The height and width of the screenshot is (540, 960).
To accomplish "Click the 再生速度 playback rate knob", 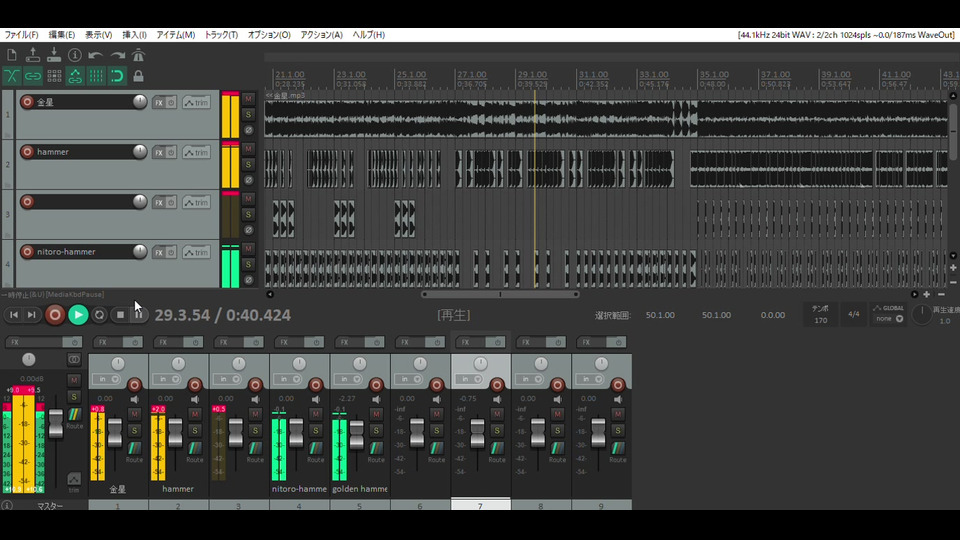I will (x=920, y=315).
